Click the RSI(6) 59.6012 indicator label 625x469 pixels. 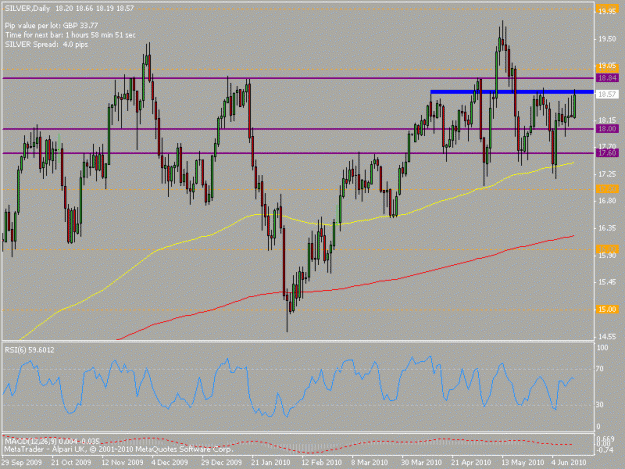click(29, 350)
